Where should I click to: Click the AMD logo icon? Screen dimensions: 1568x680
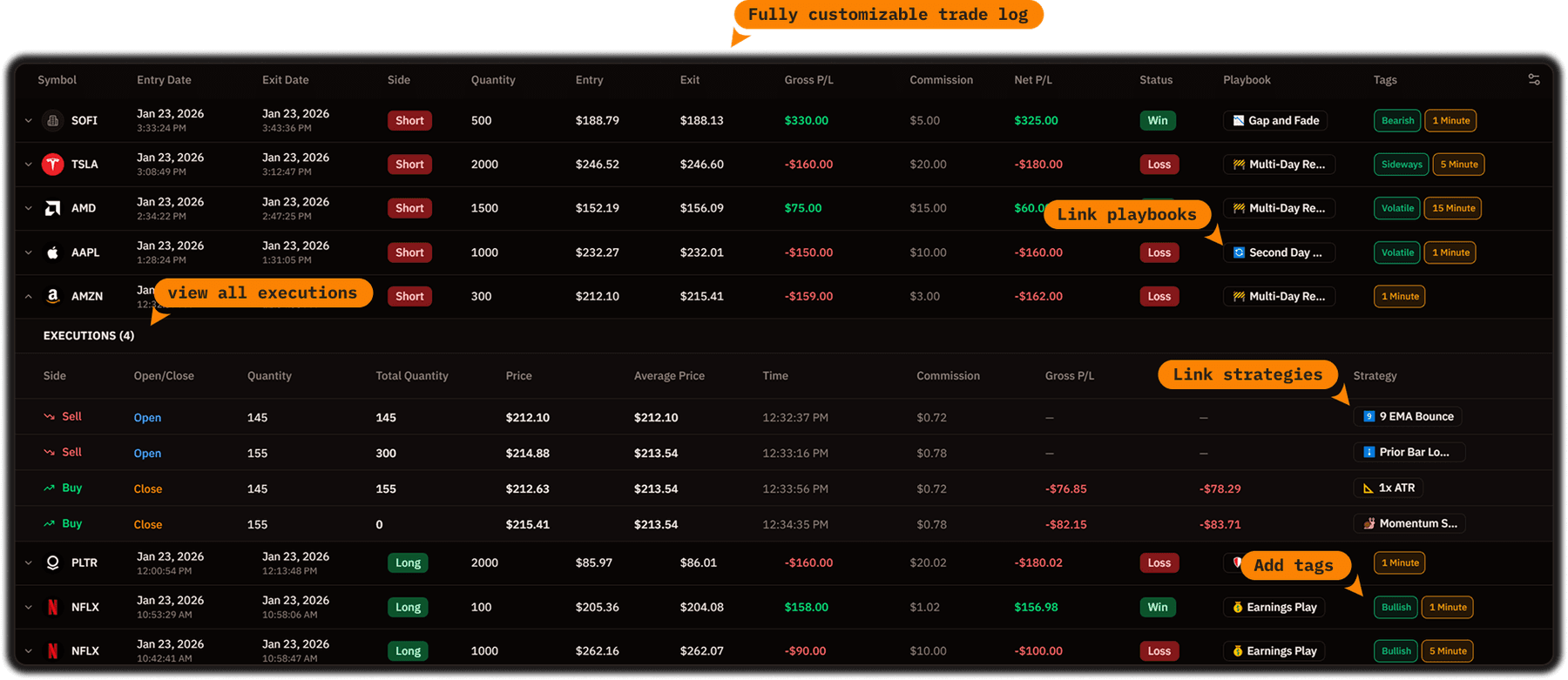53,208
